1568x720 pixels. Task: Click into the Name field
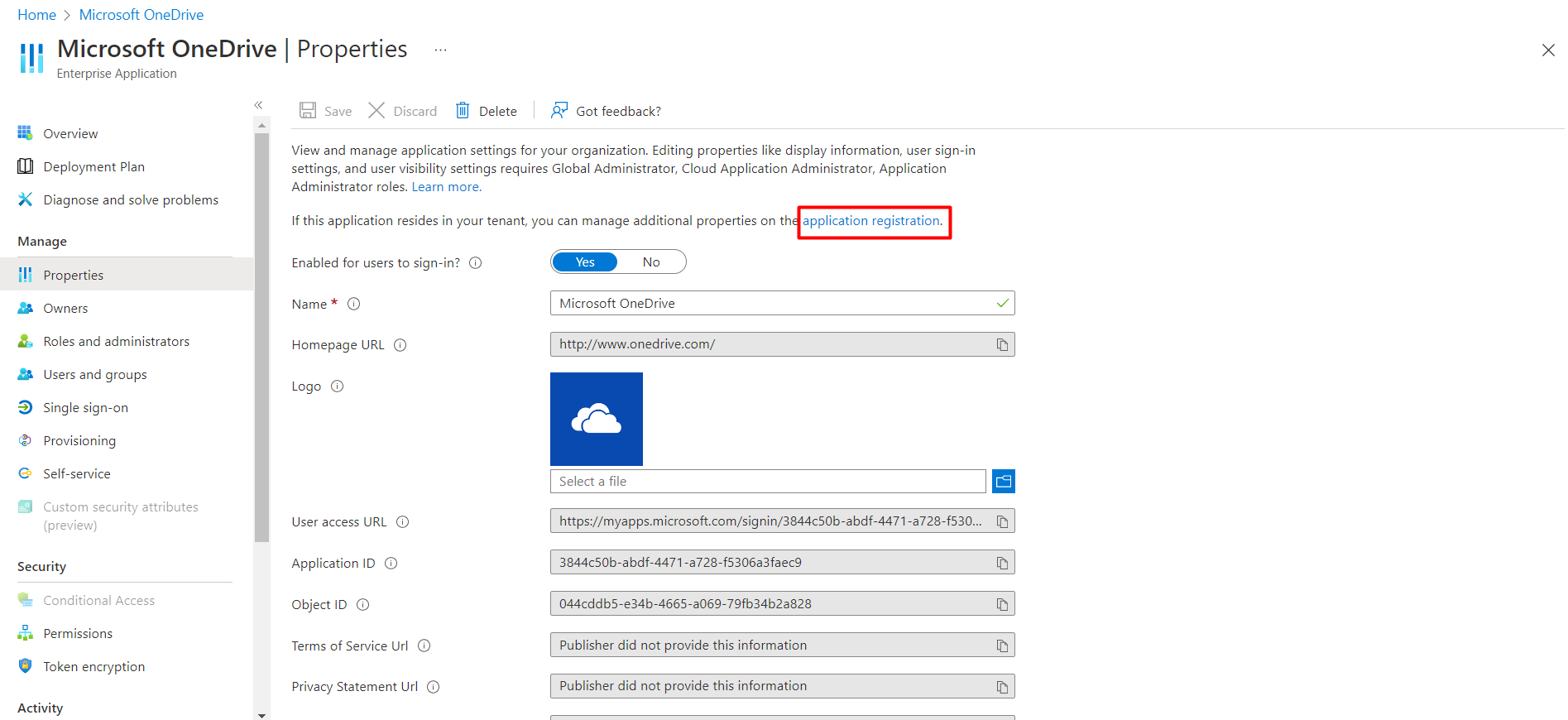782,303
